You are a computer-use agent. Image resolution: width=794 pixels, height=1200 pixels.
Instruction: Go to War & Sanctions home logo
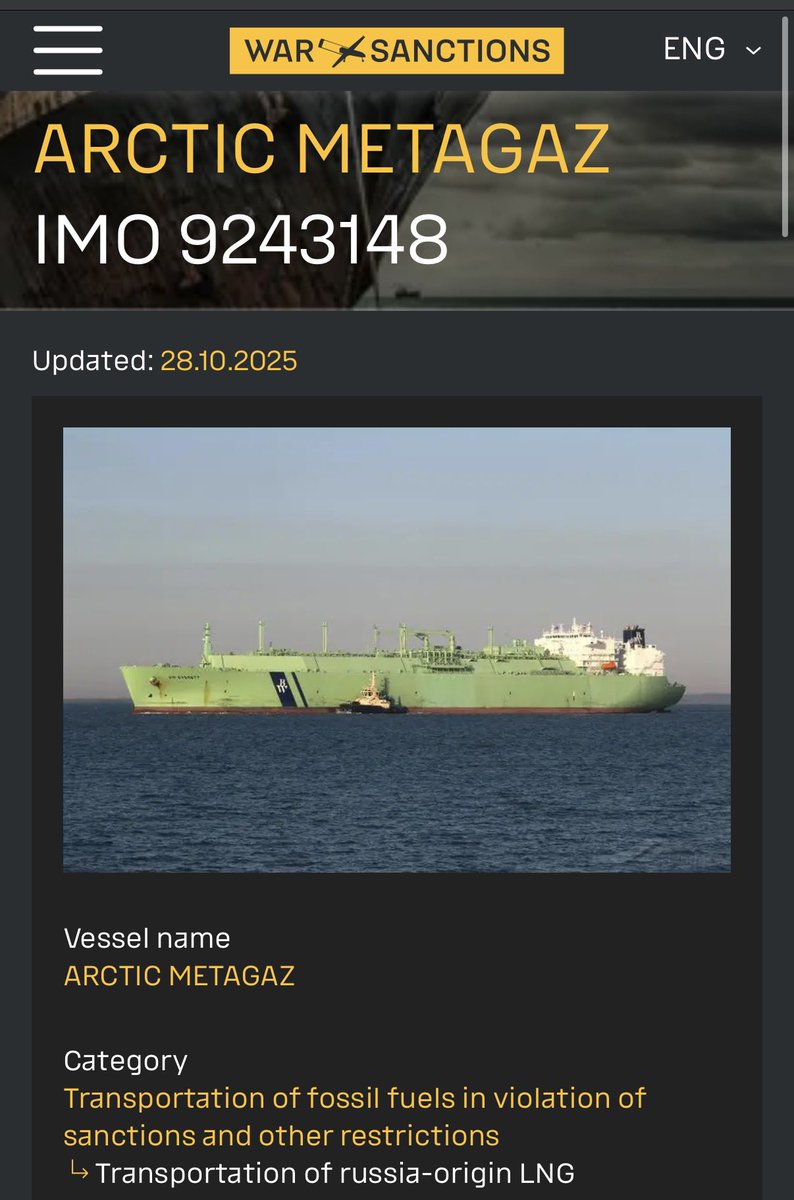(396, 50)
